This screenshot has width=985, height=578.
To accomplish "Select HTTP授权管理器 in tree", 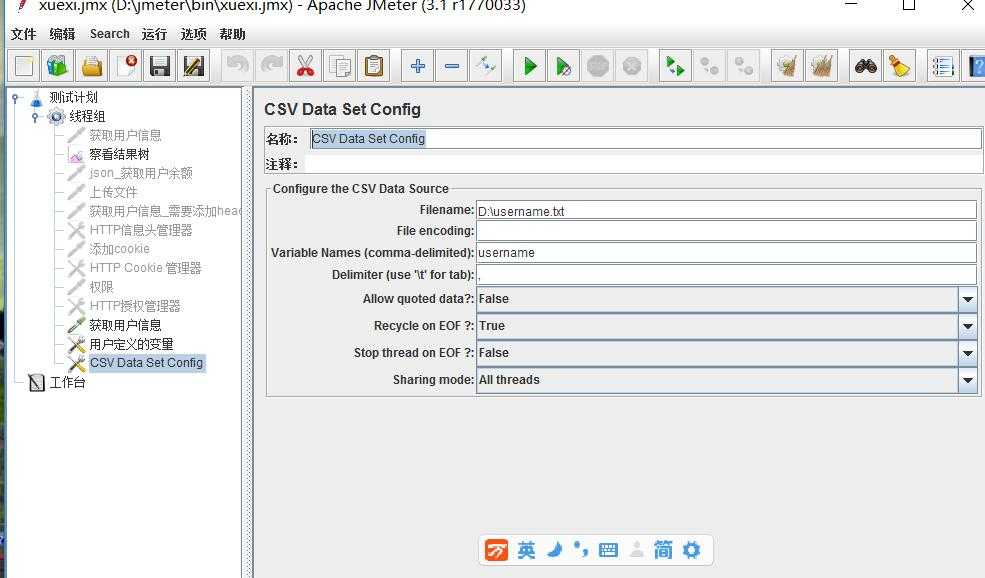I will (x=134, y=306).
